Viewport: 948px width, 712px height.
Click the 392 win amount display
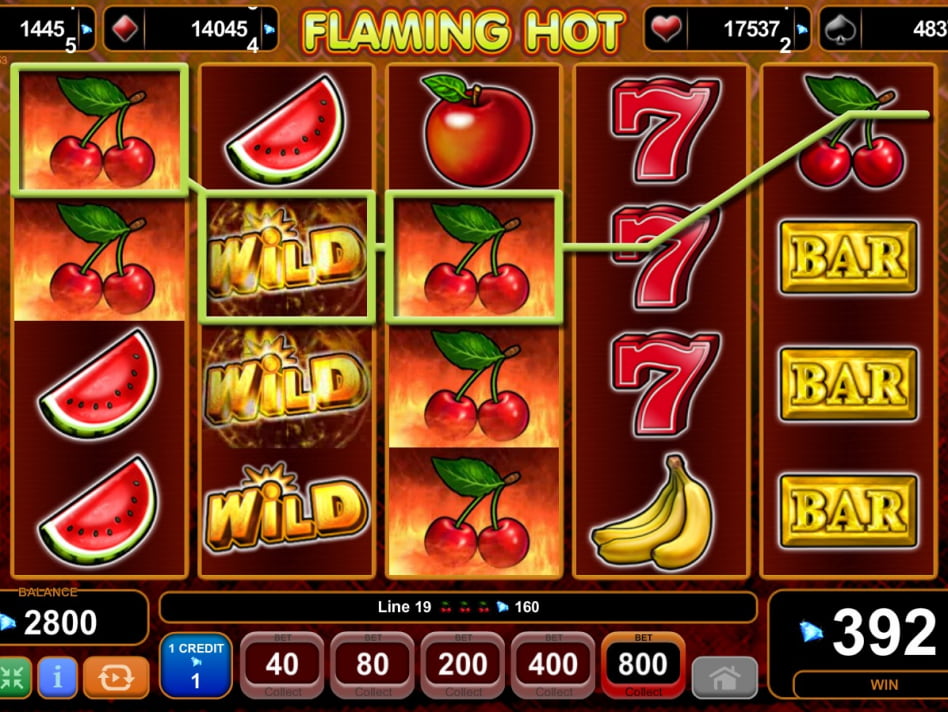[883, 632]
